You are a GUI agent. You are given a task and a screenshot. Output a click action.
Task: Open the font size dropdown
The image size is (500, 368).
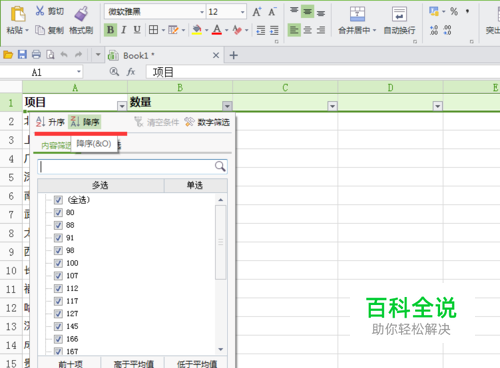point(242,12)
